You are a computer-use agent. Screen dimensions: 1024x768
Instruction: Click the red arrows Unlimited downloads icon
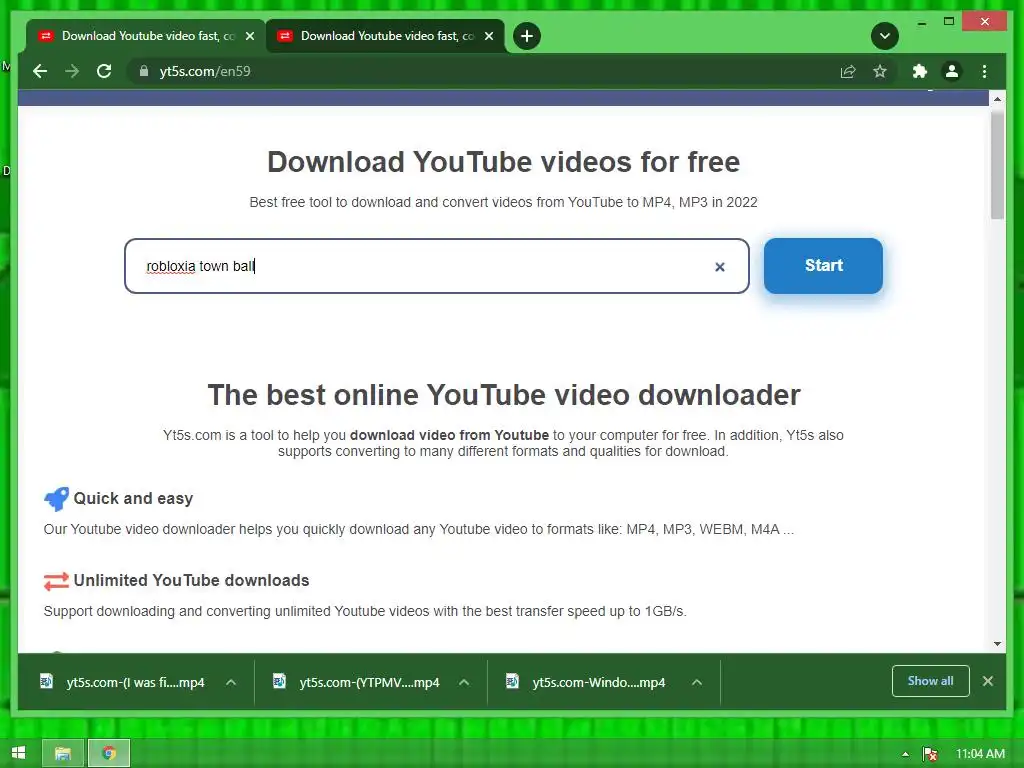pyautogui.click(x=56, y=581)
